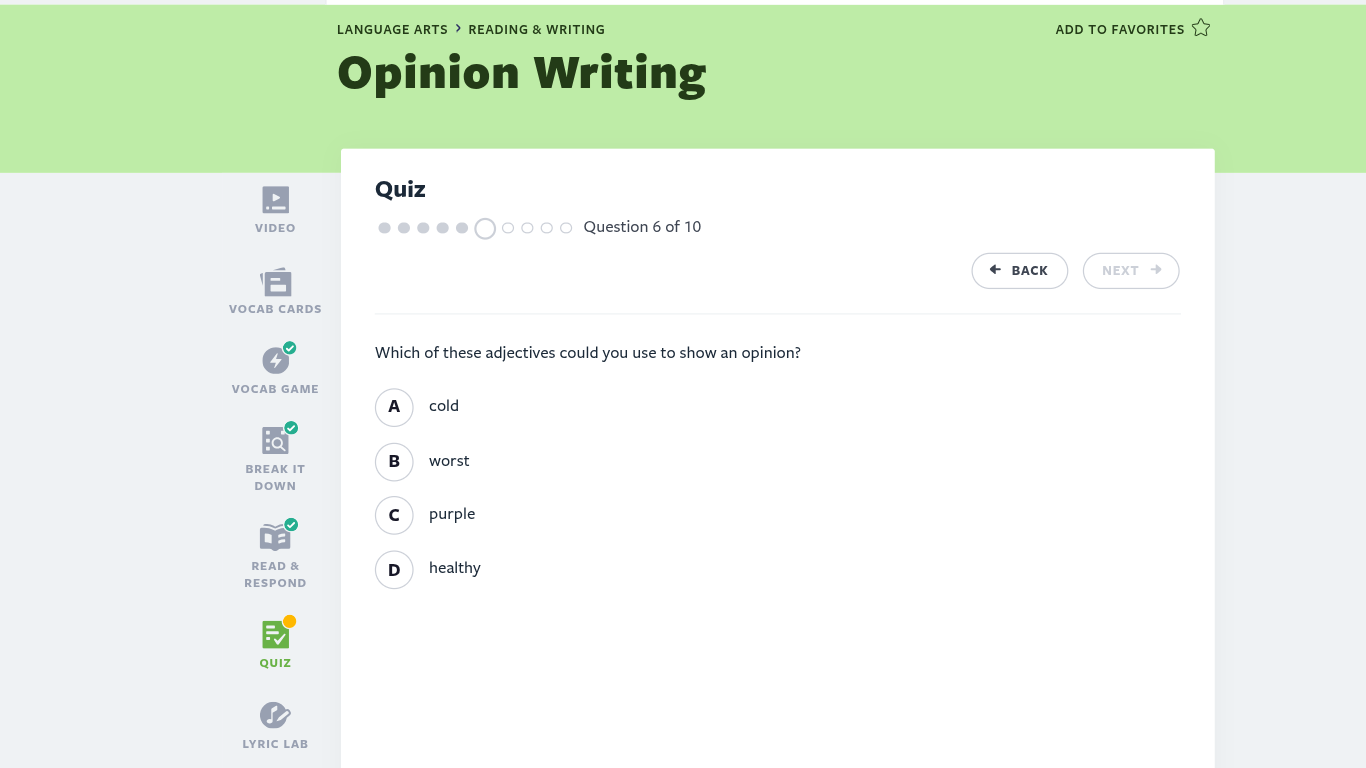
Task: Select answer B worst
Action: click(394, 461)
